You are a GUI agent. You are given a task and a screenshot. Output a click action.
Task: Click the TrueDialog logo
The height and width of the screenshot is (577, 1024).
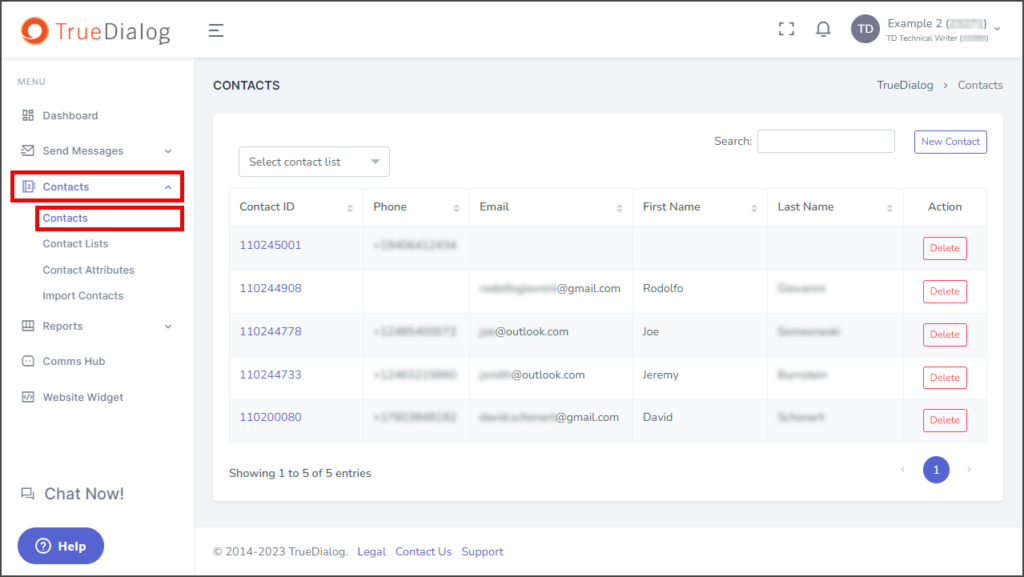click(x=96, y=31)
